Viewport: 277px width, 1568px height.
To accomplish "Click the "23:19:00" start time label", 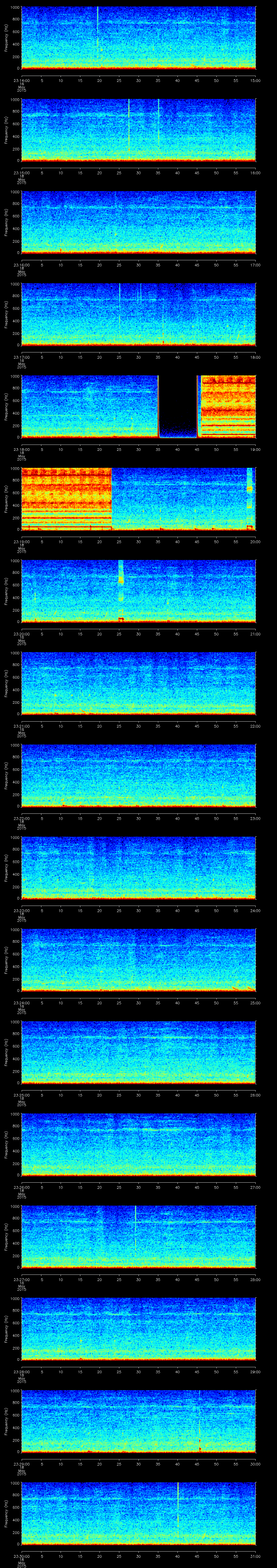I will point(21,542).
